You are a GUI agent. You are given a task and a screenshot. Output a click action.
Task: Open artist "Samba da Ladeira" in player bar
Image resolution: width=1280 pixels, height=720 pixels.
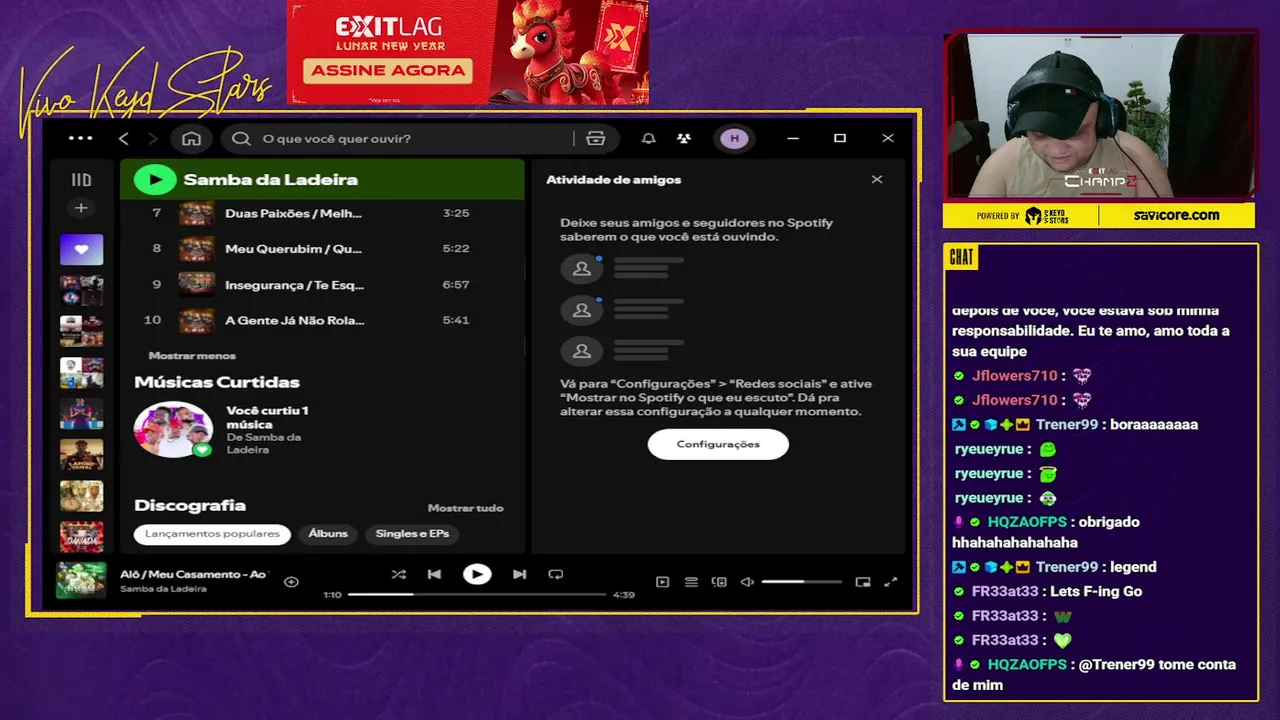163,589
